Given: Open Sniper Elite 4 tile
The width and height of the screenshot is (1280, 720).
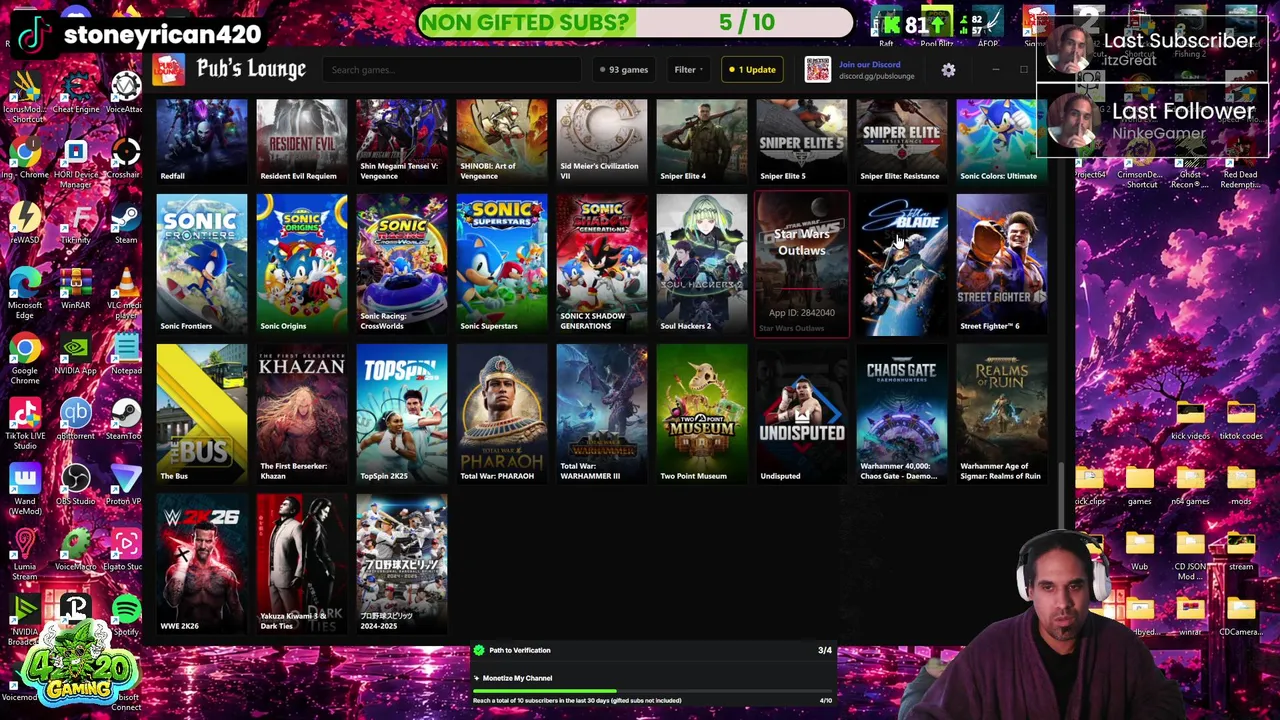Looking at the screenshot, I should (701, 140).
